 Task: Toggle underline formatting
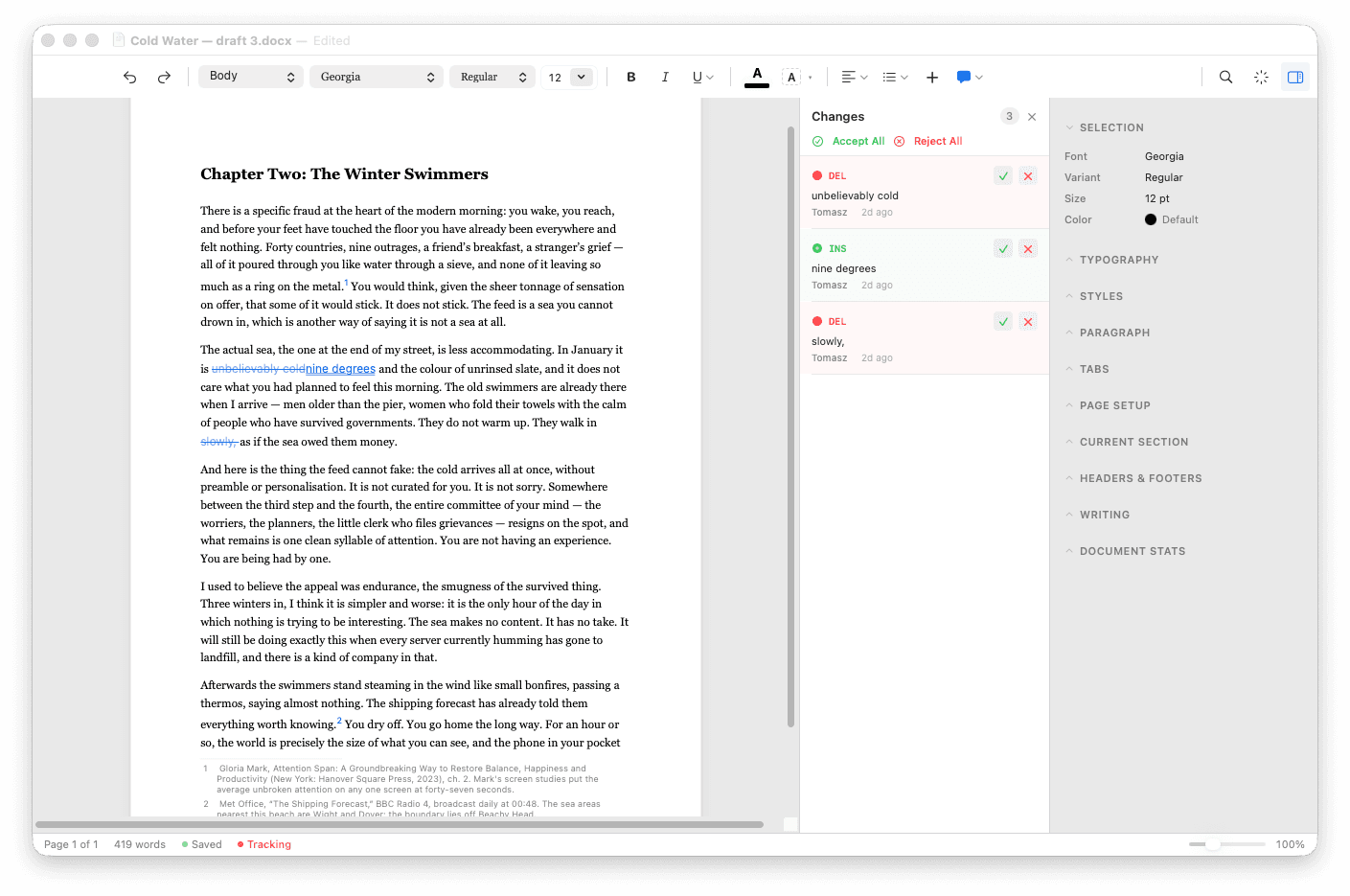[698, 78]
